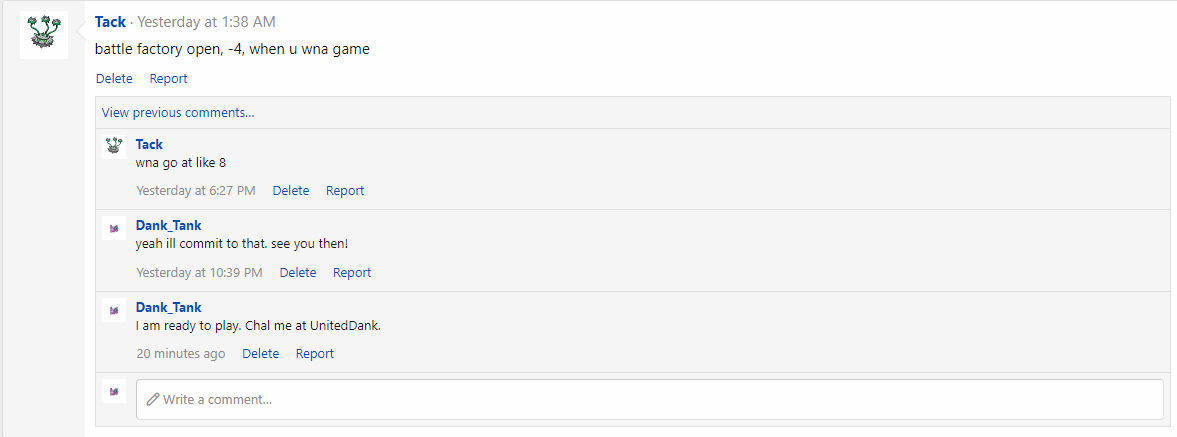The image size is (1177, 437).
Task: Open Tack's profile from the post header
Action: 110,22
